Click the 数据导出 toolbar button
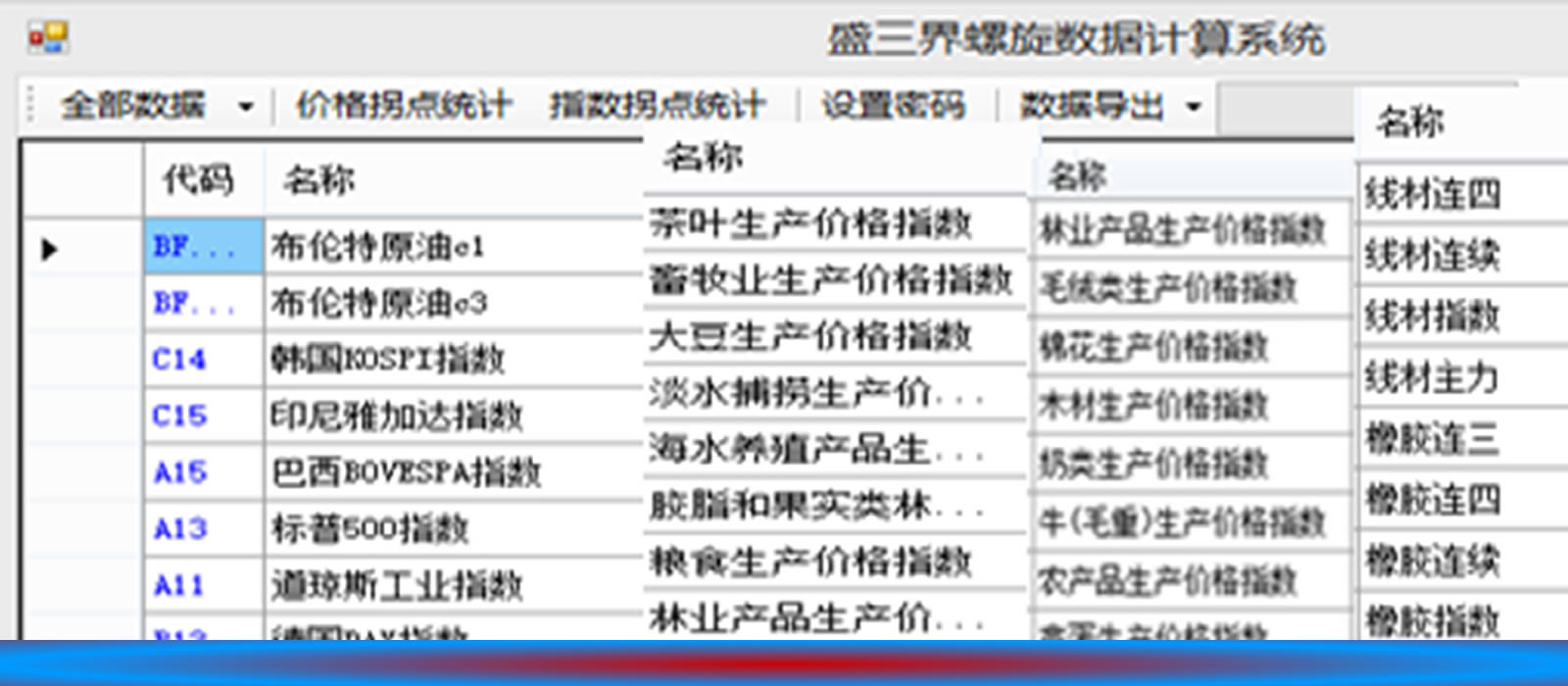Image resolution: width=1568 pixels, height=686 pixels. [1092, 105]
